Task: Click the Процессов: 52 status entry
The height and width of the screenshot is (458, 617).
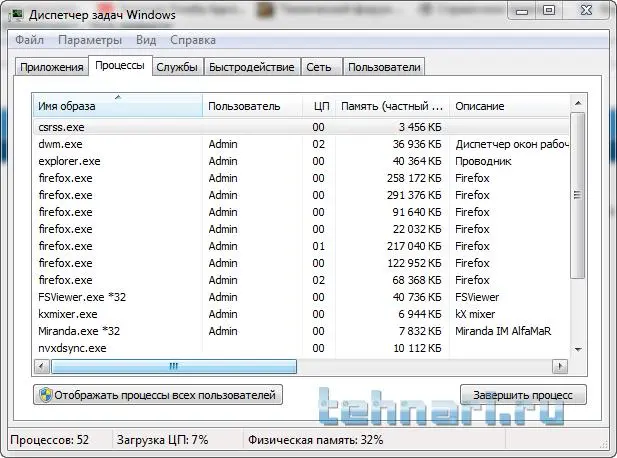Action: click(x=50, y=440)
